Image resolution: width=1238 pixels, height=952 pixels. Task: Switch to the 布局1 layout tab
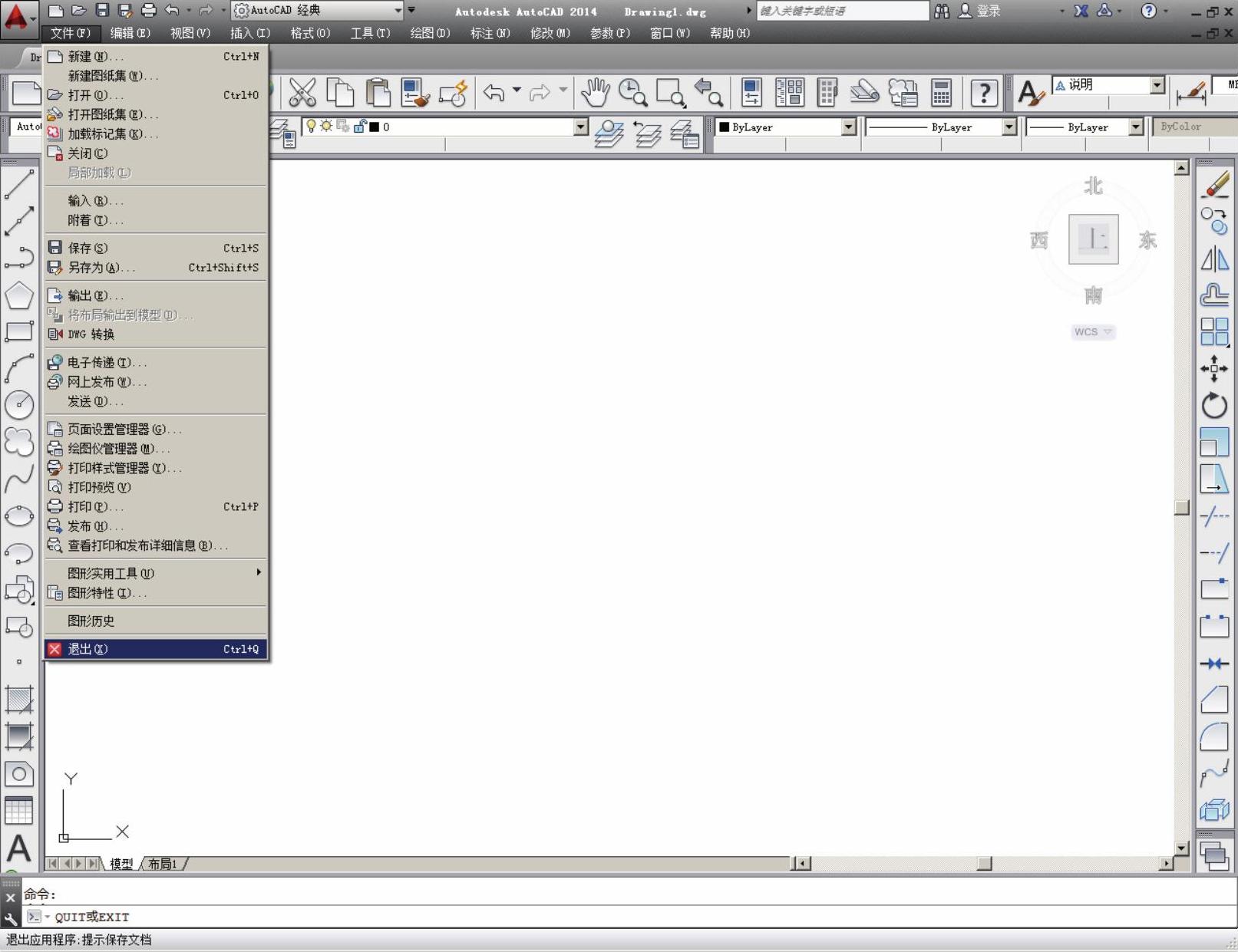tap(163, 864)
